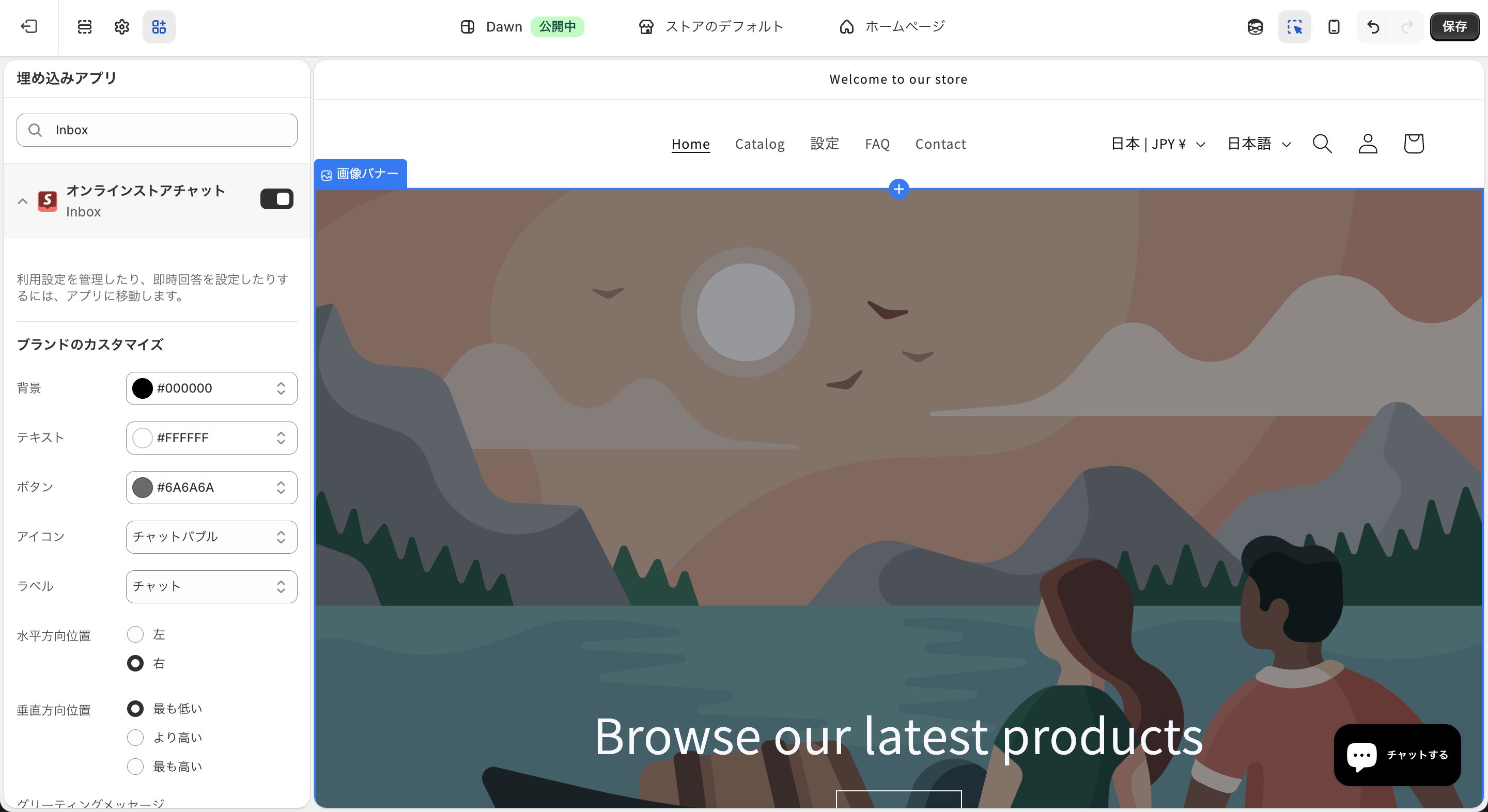Collapse the オンラインストアチャット settings section
Image resolution: width=1488 pixels, height=812 pixels.
pyautogui.click(x=23, y=201)
